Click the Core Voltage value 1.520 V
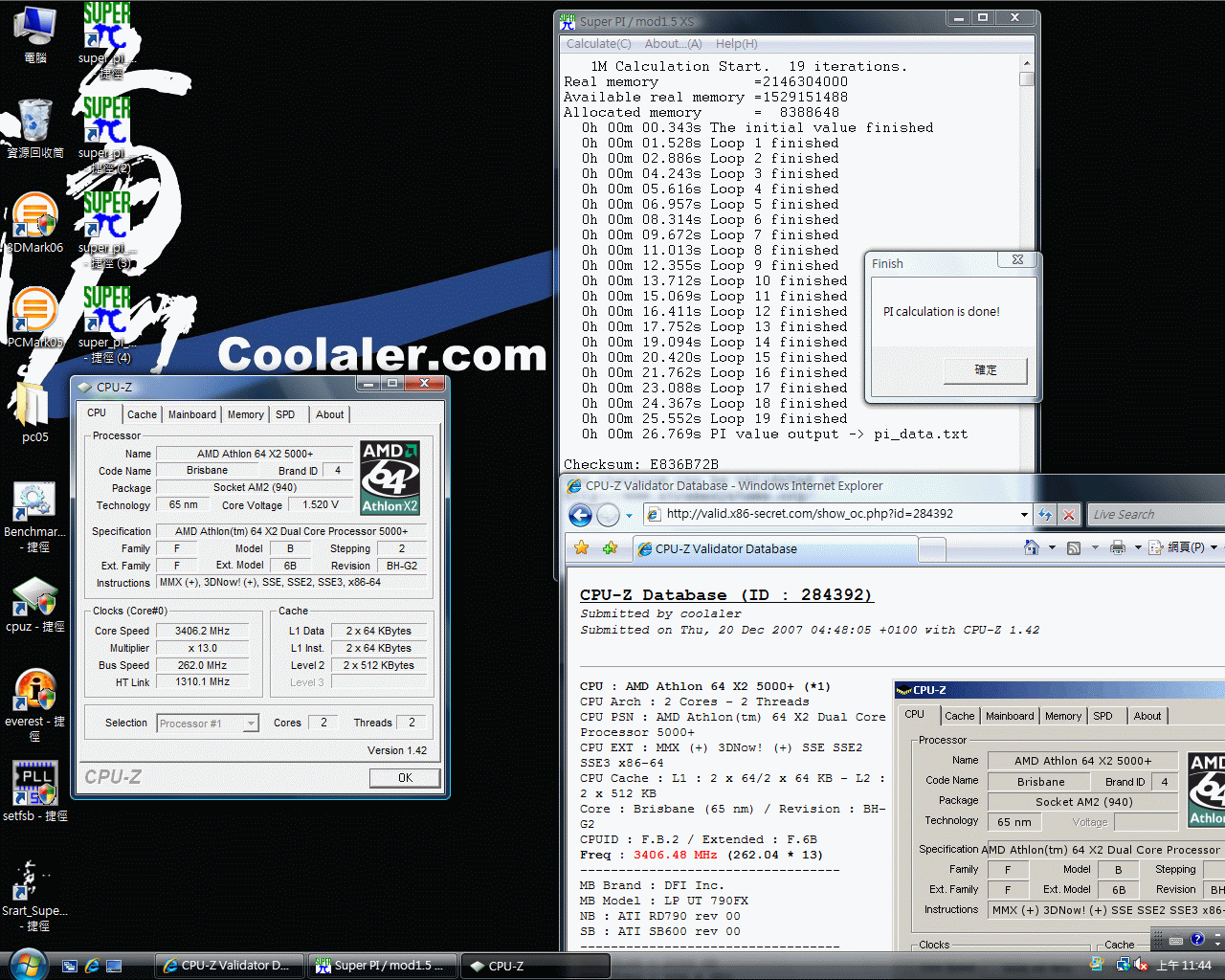Image resolution: width=1225 pixels, height=980 pixels. coord(321,504)
